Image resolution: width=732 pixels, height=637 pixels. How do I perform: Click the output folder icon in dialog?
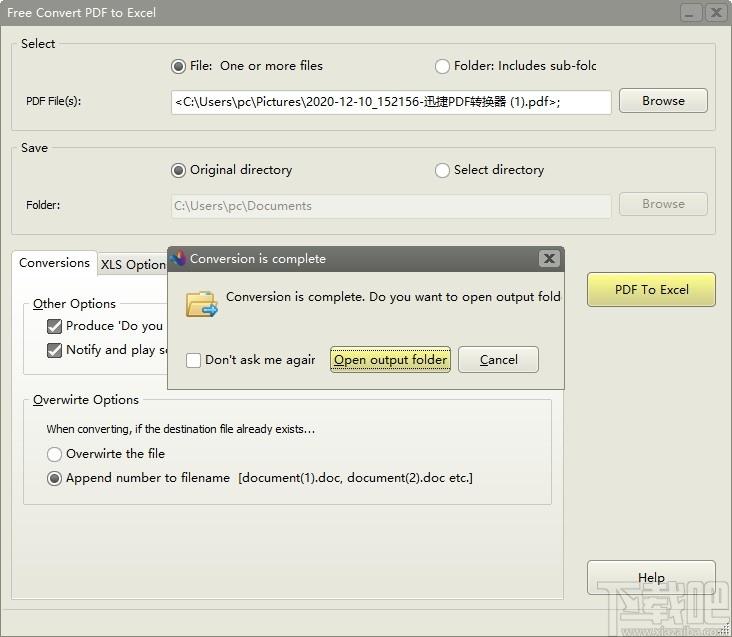pyautogui.click(x=202, y=304)
